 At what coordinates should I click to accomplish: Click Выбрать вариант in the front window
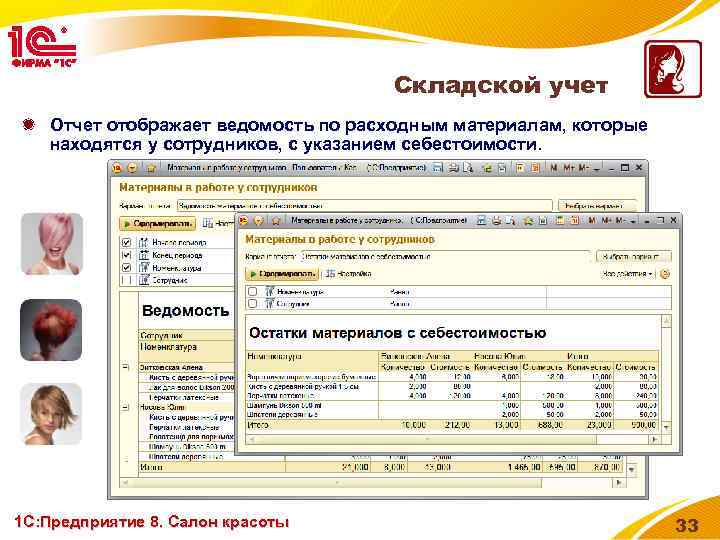[x=634, y=257]
